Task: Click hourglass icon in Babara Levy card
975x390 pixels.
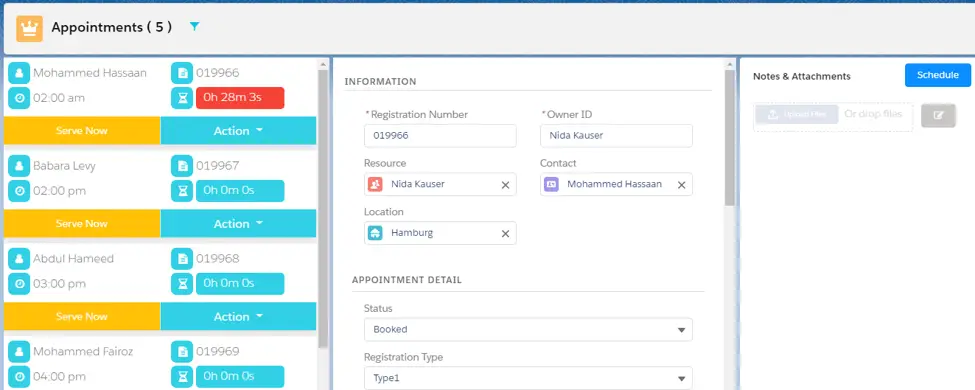Action: 182,191
